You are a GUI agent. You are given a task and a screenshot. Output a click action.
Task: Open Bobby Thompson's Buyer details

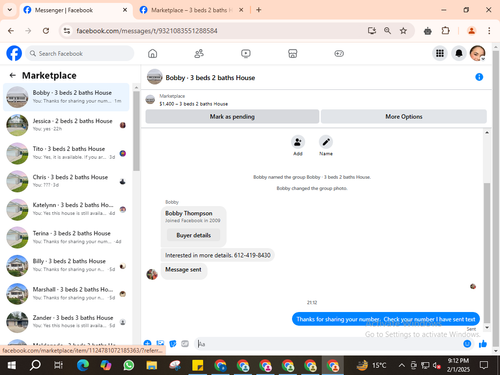coord(194,235)
